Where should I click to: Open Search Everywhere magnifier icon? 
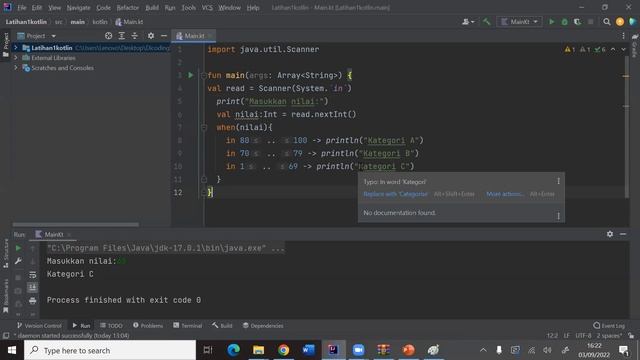click(x=607, y=22)
